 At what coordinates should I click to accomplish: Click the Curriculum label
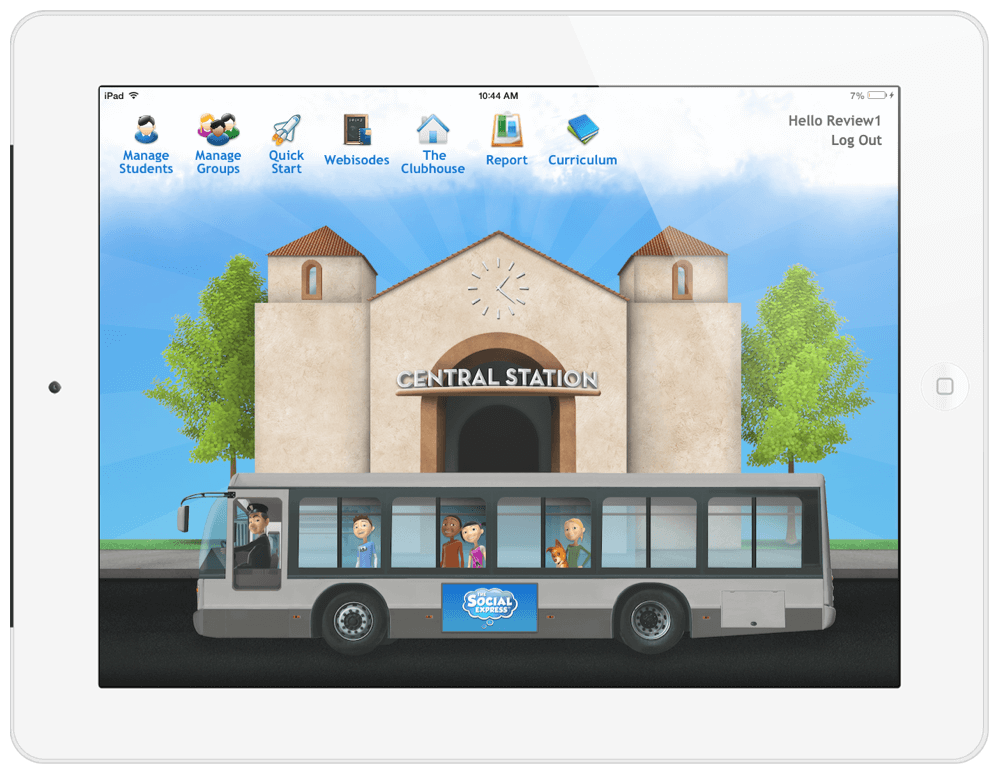pyautogui.click(x=583, y=160)
